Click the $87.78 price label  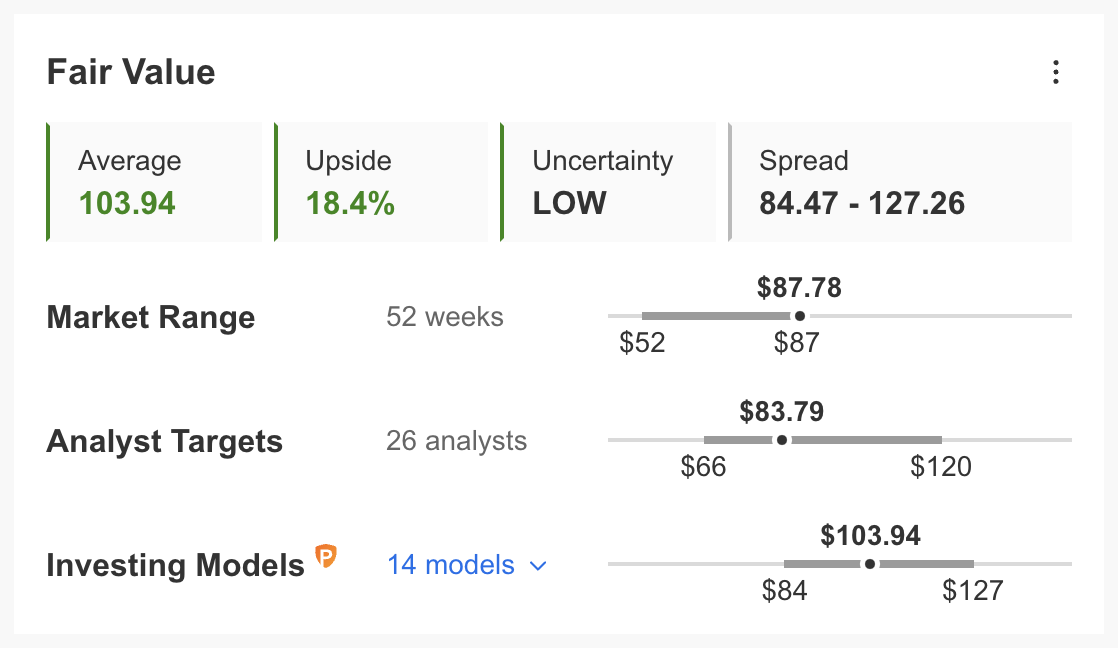coord(799,288)
